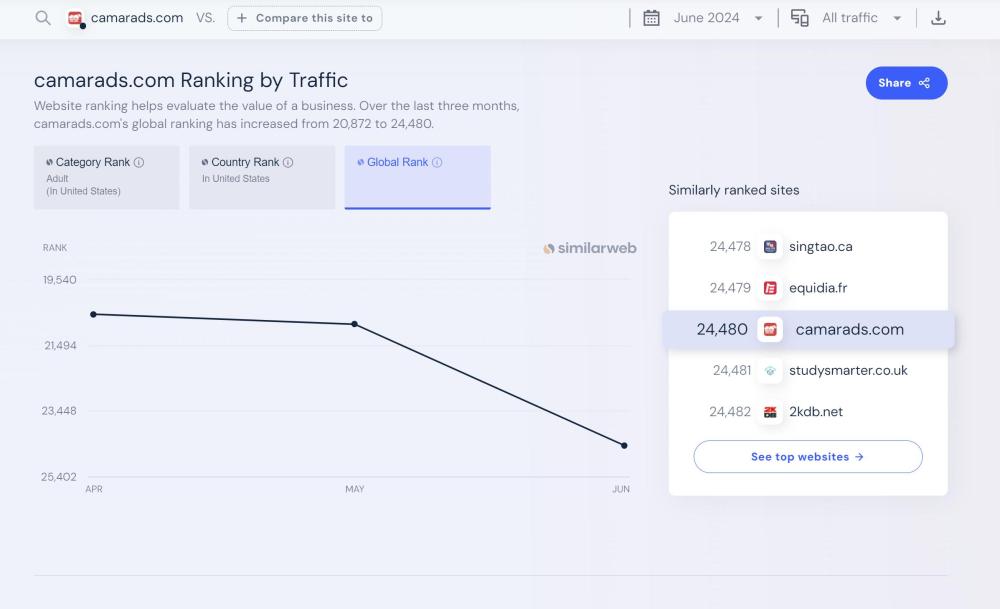Select the Global Rank tab

click(x=417, y=177)
